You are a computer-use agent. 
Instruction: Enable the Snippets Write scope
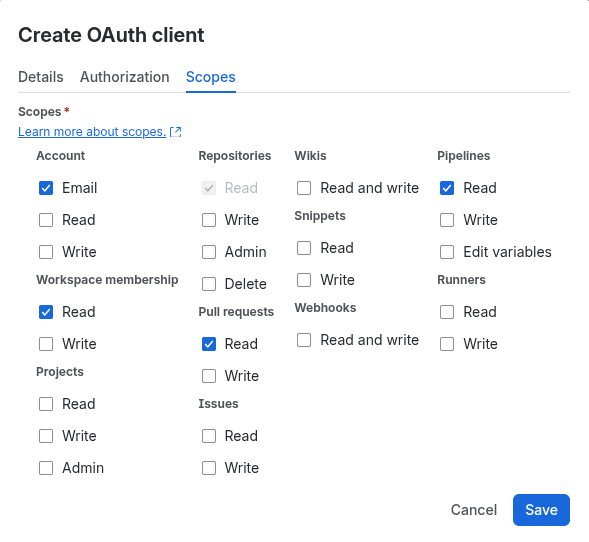click(304, 280)
